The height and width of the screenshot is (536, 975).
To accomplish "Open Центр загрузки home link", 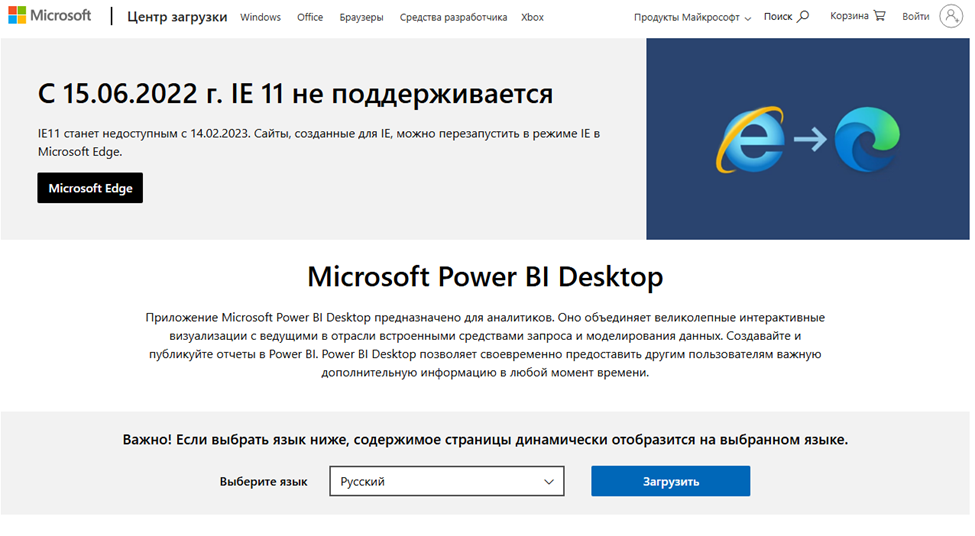I will coord(177,17).
